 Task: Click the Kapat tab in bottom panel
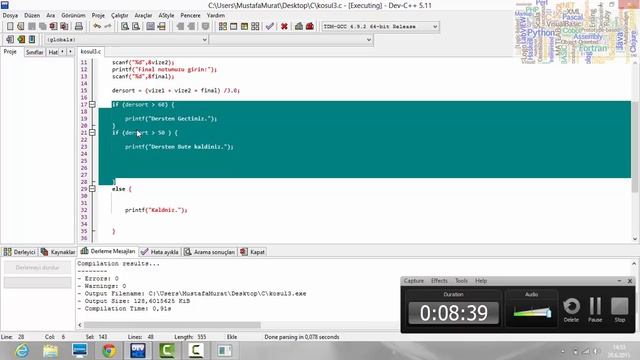pos(253,252)
